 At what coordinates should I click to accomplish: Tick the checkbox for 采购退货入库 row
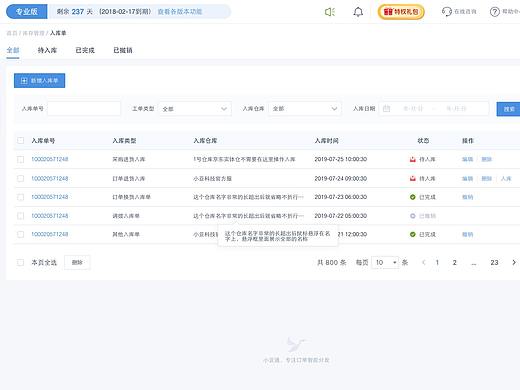pos(20,159)
